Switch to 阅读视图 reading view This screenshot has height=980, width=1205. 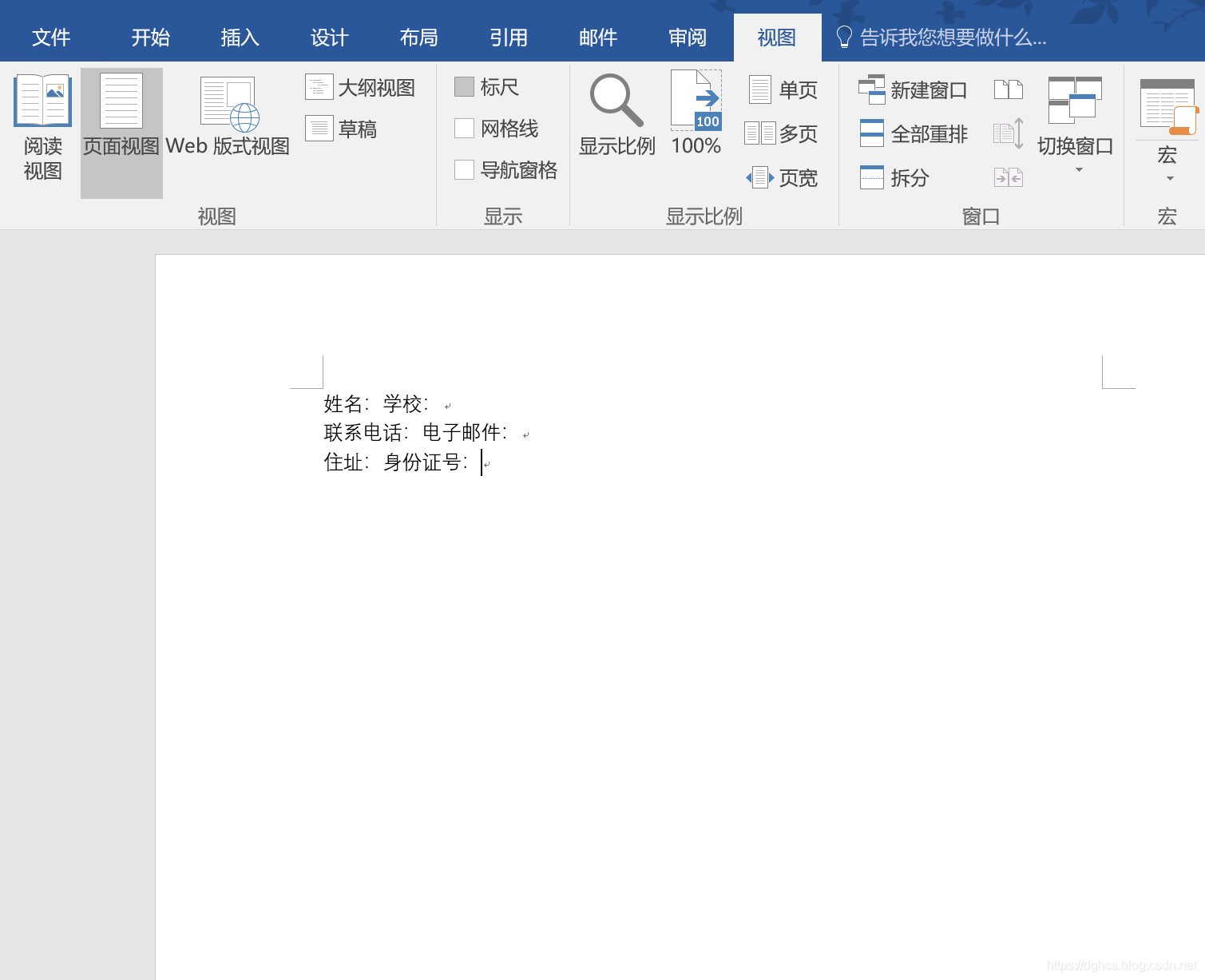(x=42, y=128)
